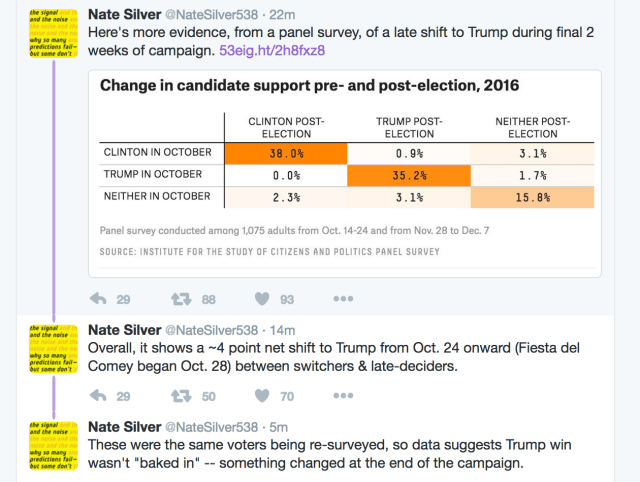Screen dimensions: 640x482
Task: Like the first tweet with 93 likes
Action: tap(262, 299)
